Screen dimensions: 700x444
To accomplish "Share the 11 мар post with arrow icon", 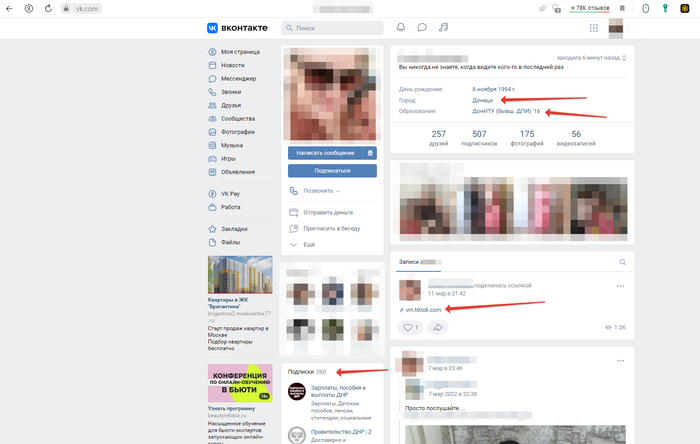I will (x=438, y=328).
